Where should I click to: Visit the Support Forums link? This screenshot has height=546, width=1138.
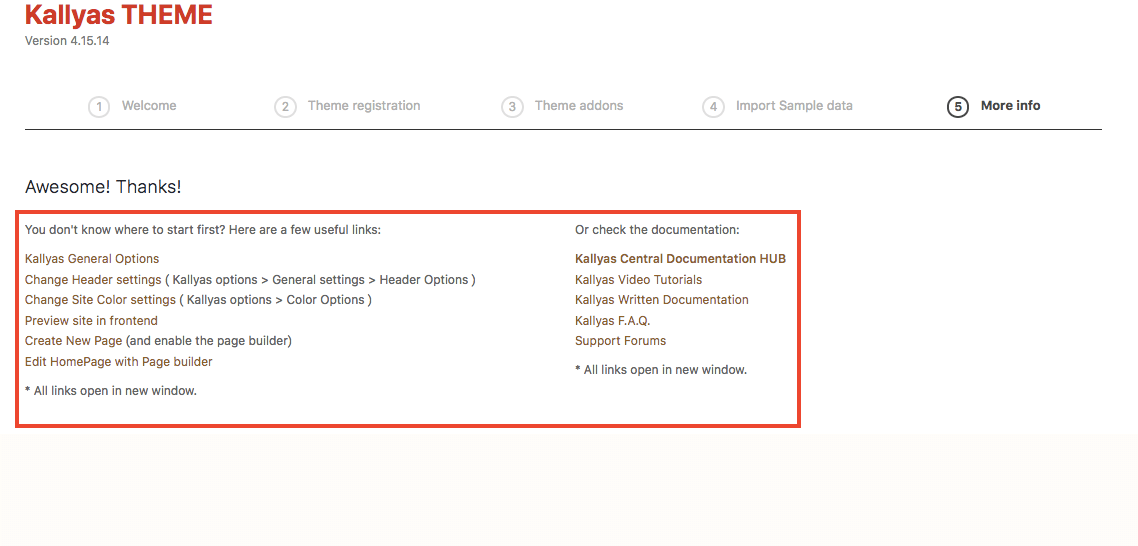pyautogui.click(x=621, y=341)
